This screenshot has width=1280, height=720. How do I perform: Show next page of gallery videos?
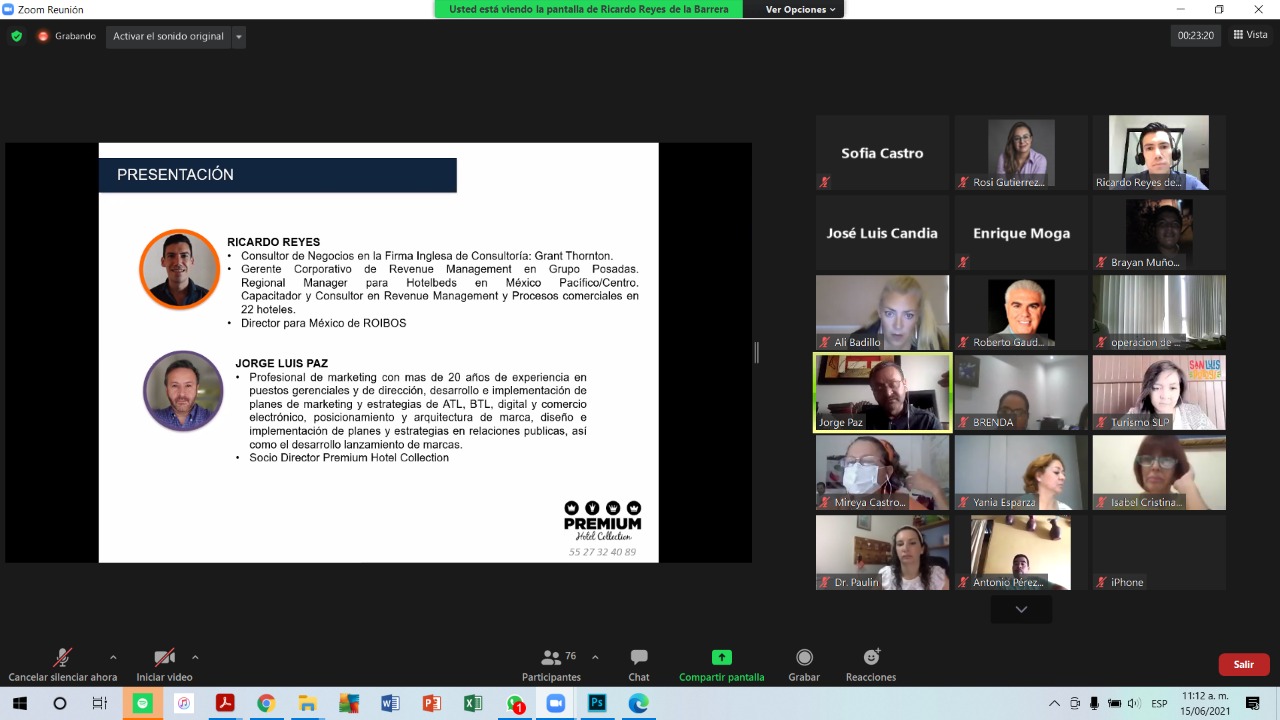tap(1020, 609)
